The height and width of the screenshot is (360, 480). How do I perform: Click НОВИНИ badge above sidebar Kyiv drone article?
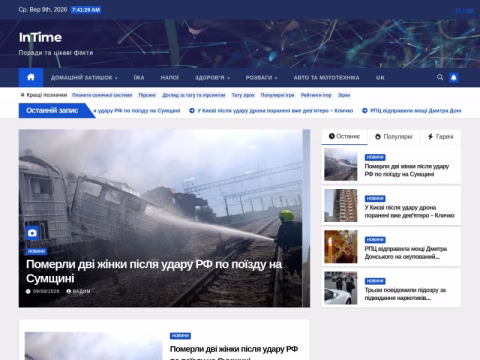(x=375, y=199)
